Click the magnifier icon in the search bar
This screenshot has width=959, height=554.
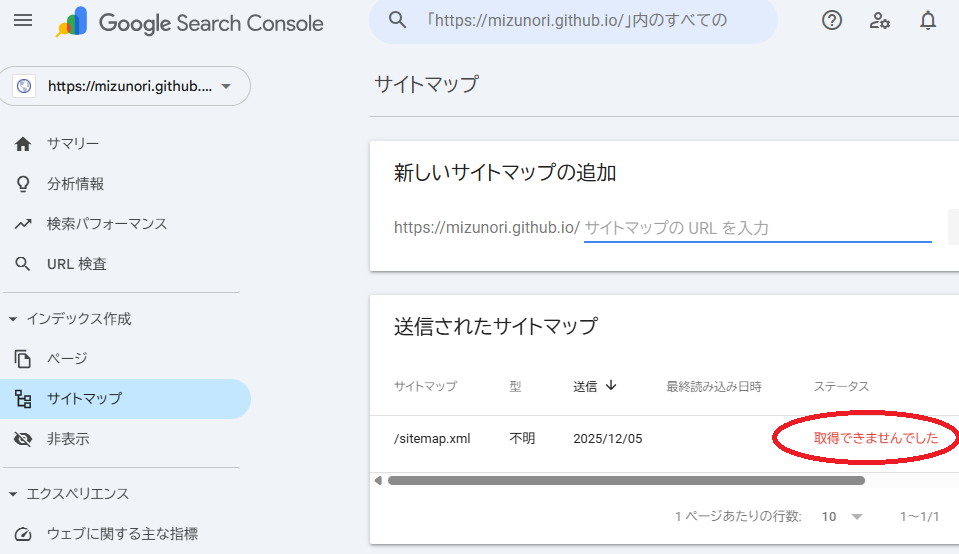(398, 20)
